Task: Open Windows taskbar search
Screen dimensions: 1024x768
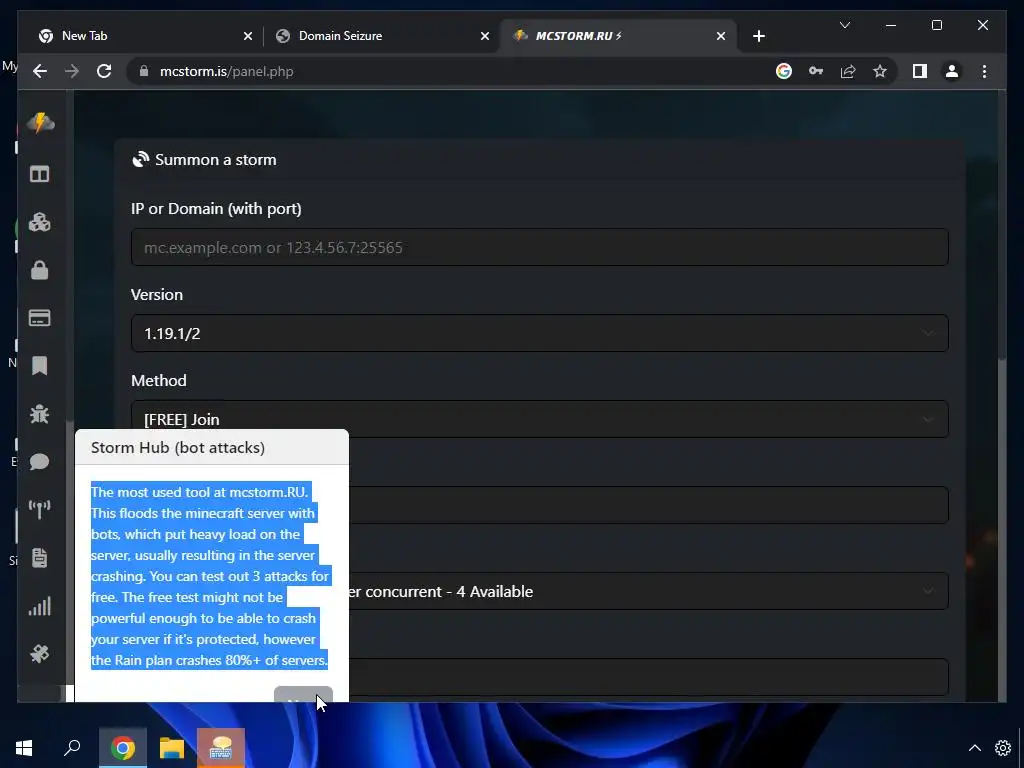Action: tap(72, 748)
